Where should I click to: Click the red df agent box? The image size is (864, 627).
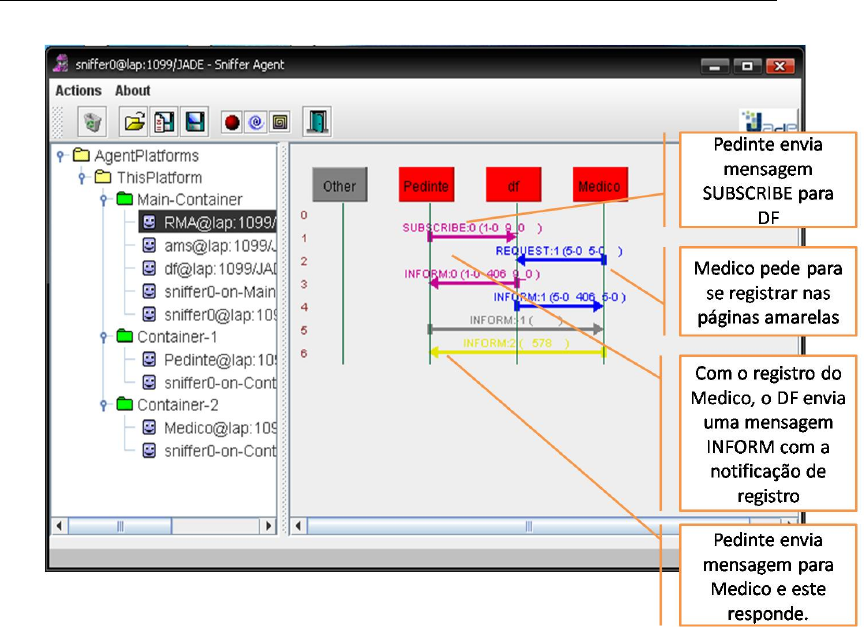(514, 185)
